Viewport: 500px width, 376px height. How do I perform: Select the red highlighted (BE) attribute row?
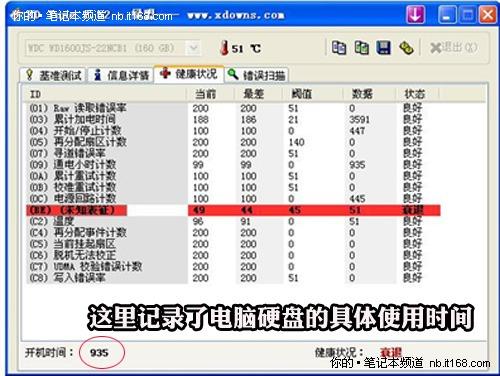(233, 210)
